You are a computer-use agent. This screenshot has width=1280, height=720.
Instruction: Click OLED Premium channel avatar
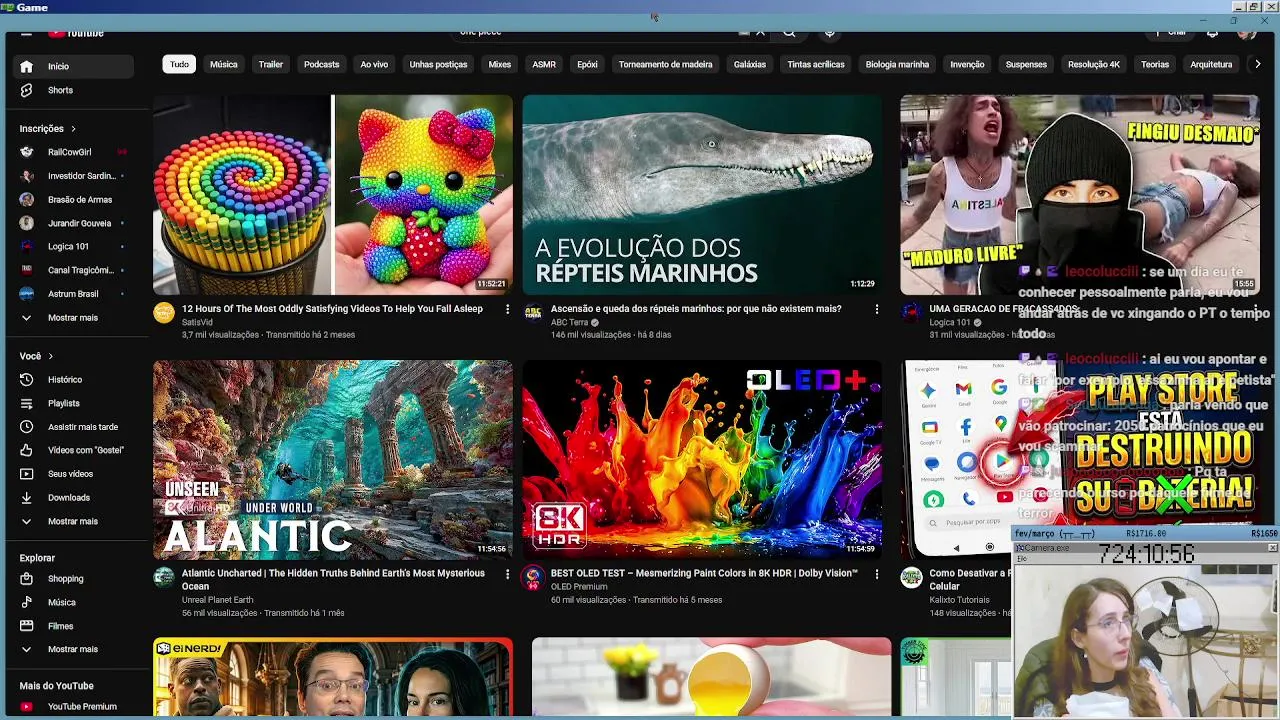click(x=533, y=578)
